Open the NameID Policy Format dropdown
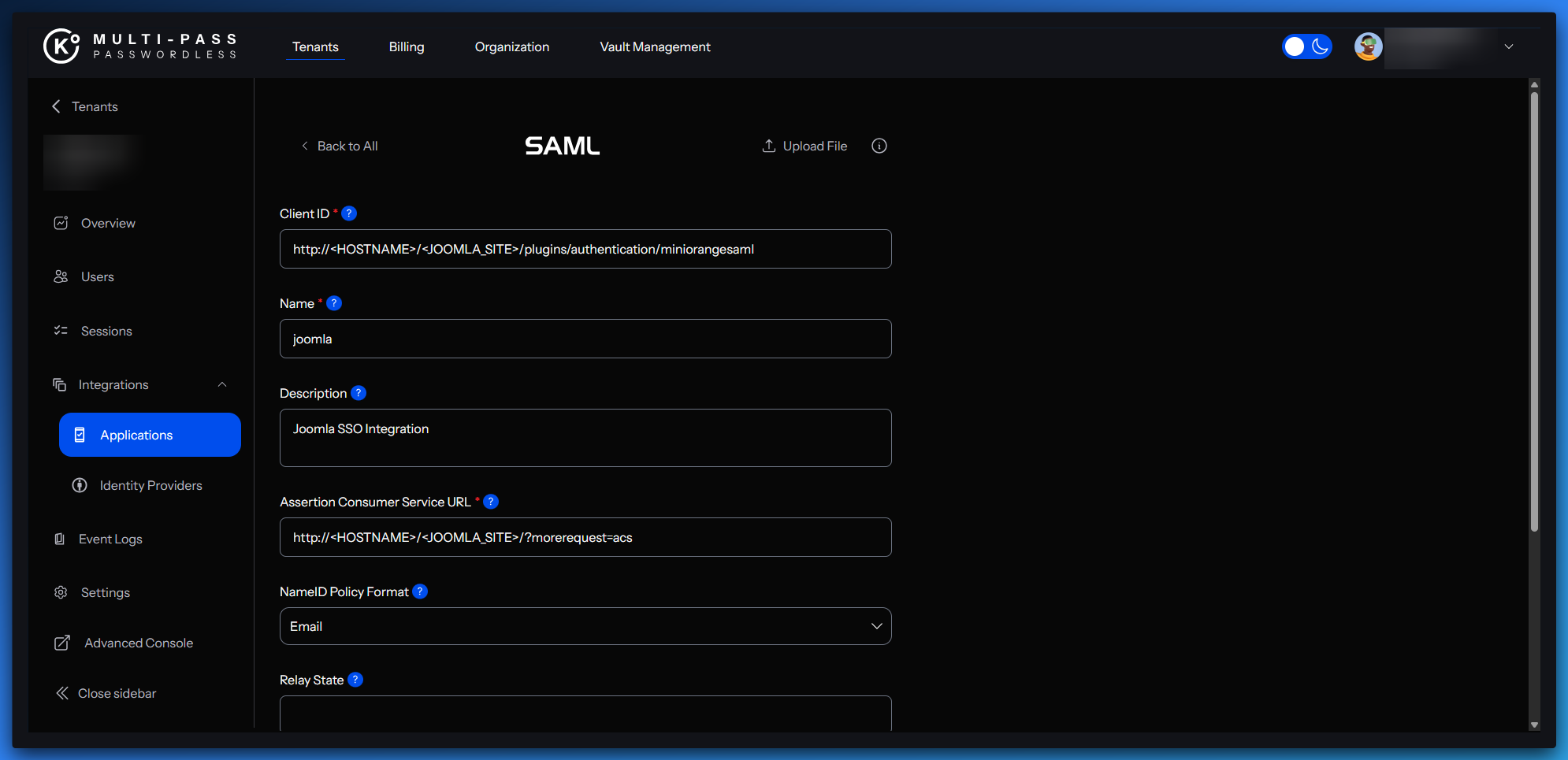The image size is (1568, 760). (x=585, y=626)
